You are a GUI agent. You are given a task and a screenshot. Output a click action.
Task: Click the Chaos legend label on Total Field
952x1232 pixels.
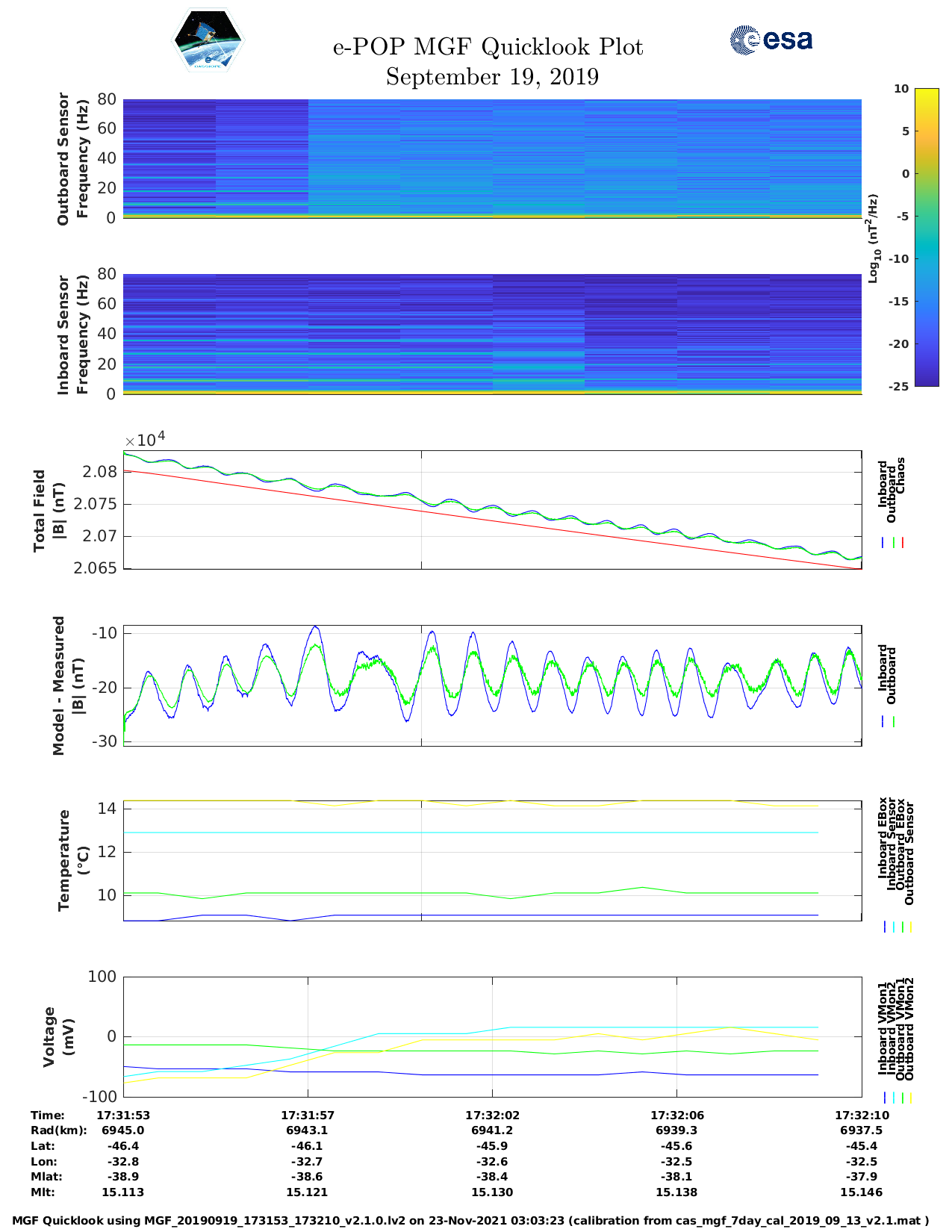(900, 476)
